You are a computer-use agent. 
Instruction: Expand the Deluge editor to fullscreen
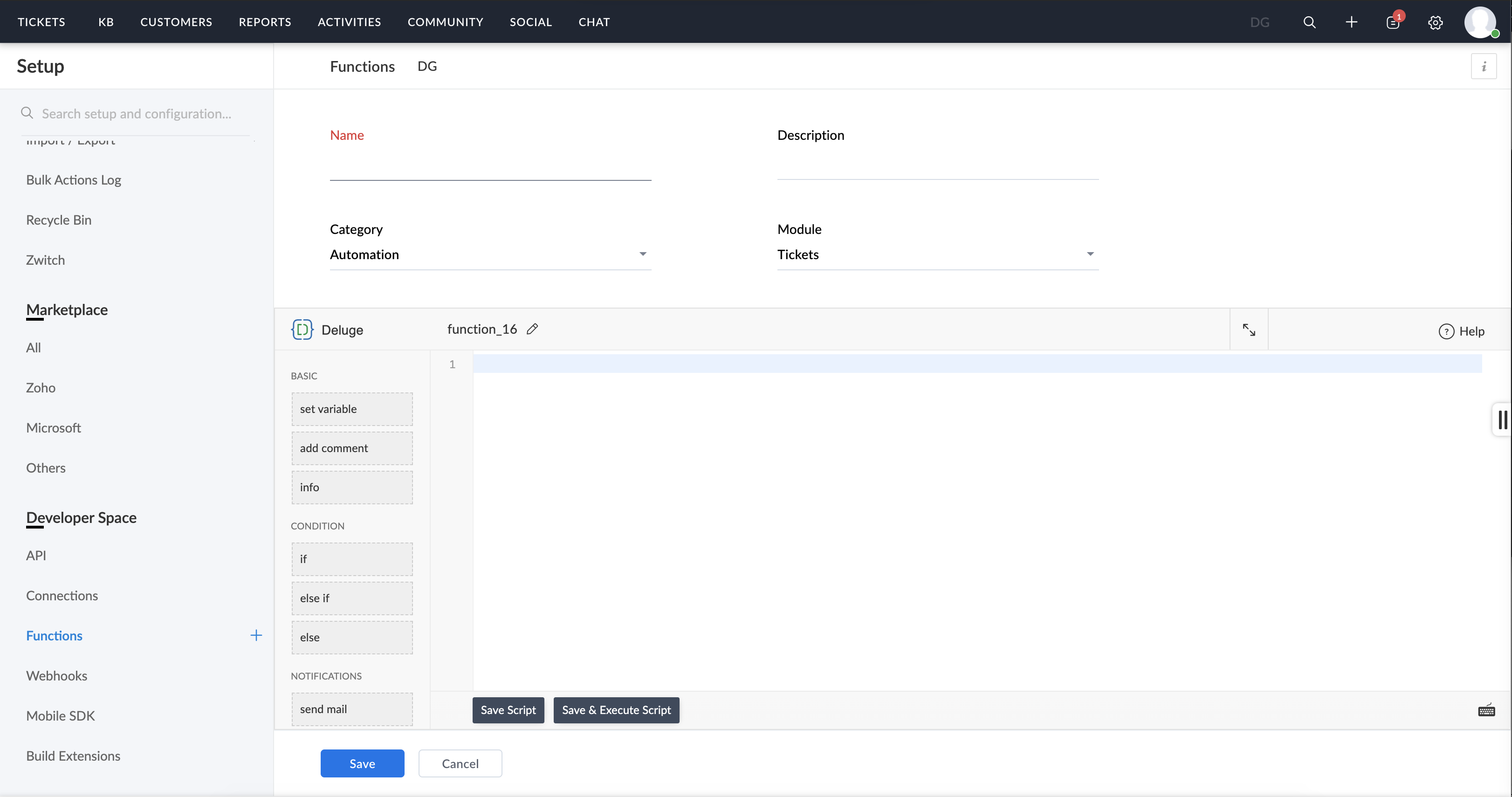click(1249, 330)
